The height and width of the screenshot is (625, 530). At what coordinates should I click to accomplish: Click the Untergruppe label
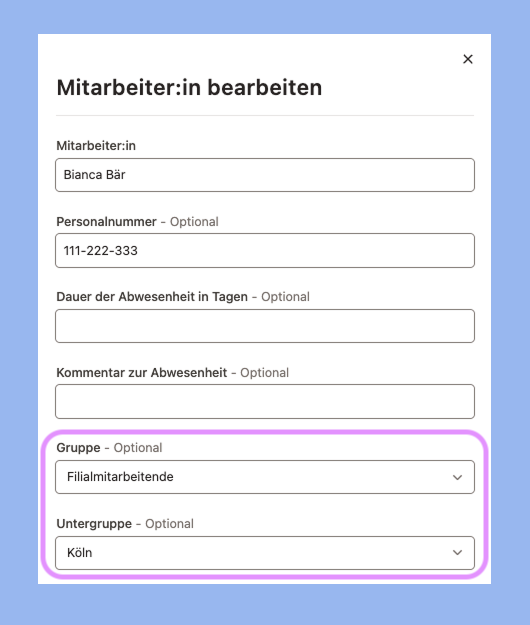point(94,523)
